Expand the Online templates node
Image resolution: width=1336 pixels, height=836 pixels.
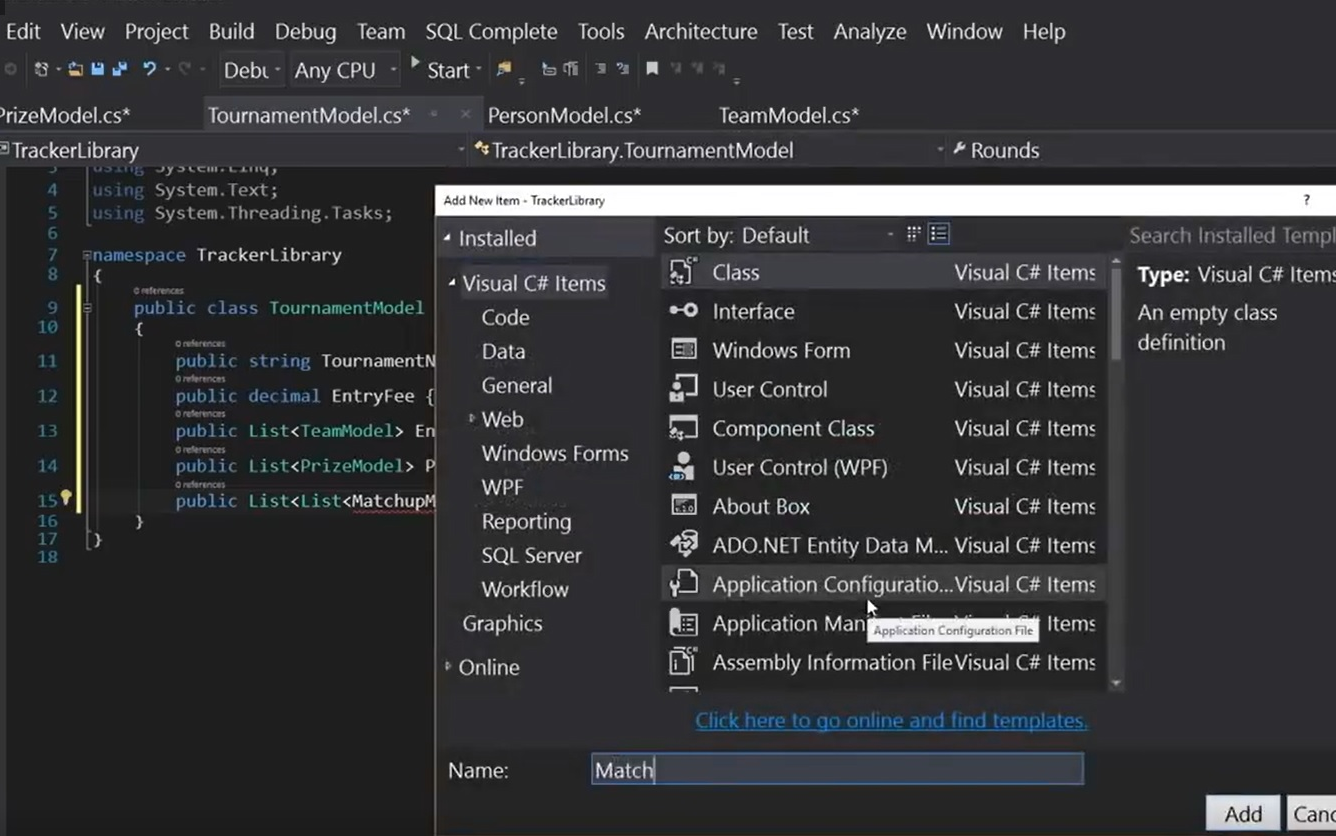448,666
